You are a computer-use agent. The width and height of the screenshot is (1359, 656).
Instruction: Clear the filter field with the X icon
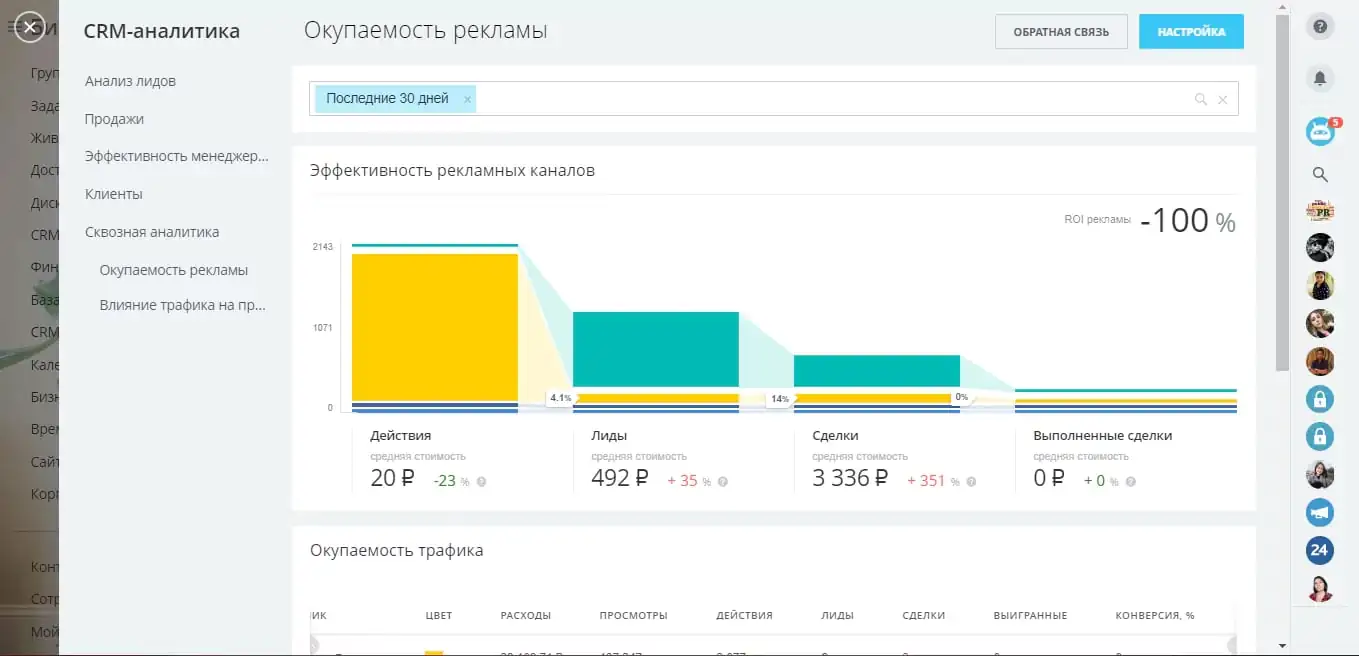pos(1222,99)
